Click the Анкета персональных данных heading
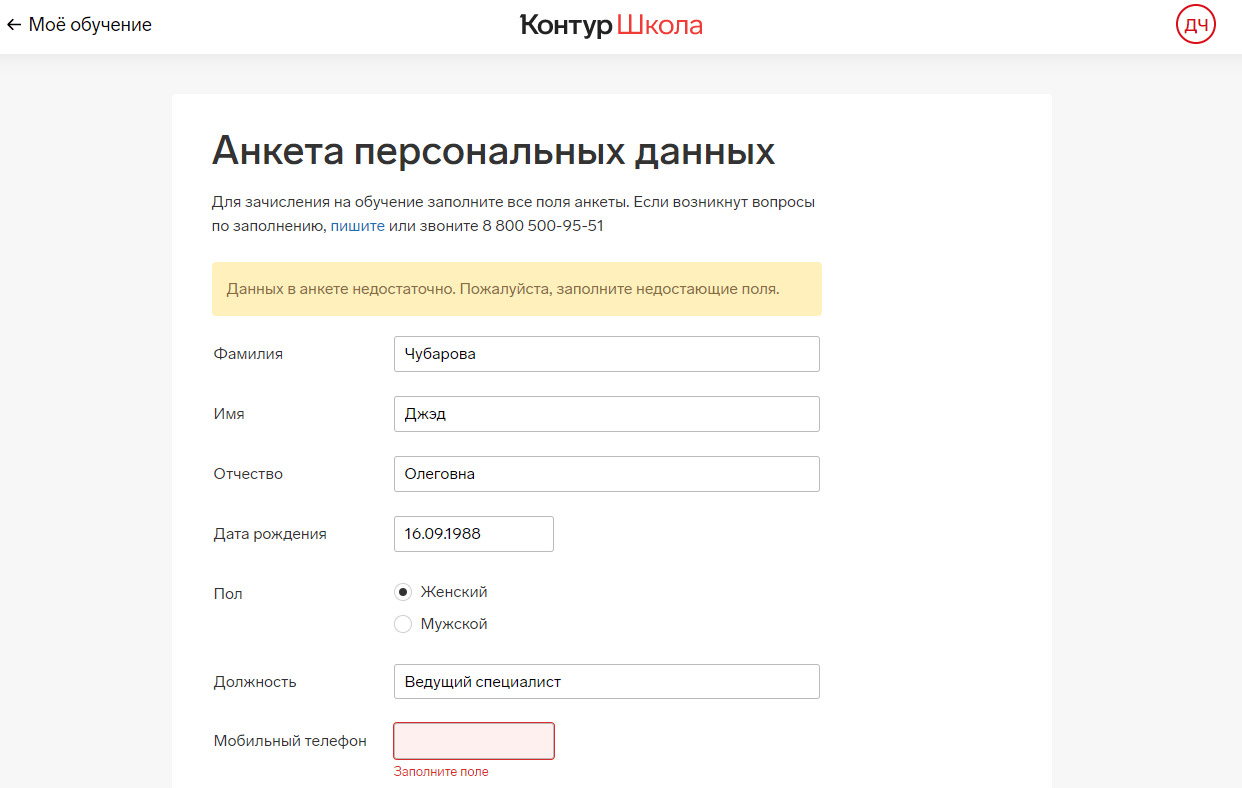The image size is (1242, 788). [x=493, y=151]
